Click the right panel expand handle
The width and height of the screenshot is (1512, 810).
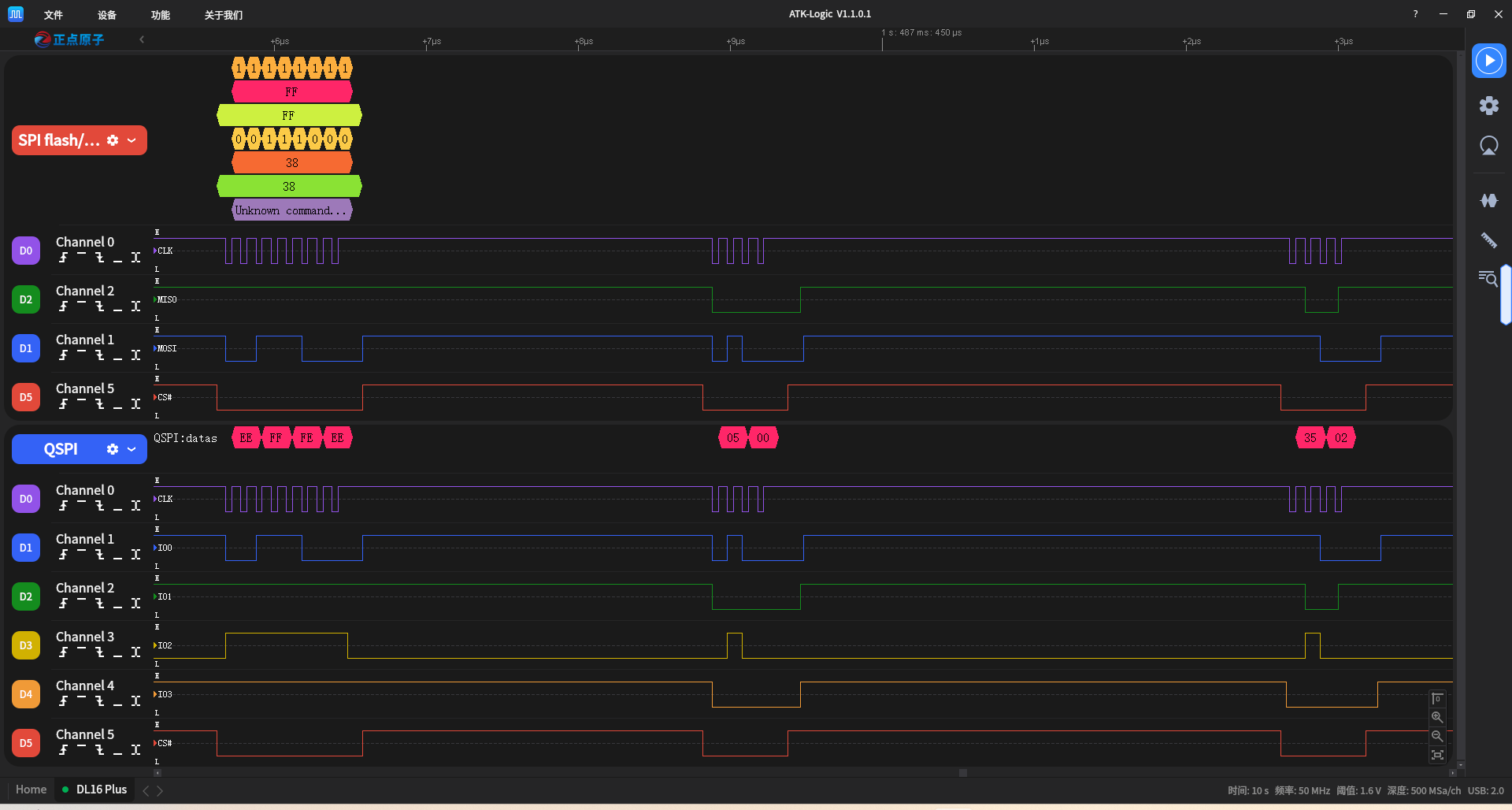1506,295
